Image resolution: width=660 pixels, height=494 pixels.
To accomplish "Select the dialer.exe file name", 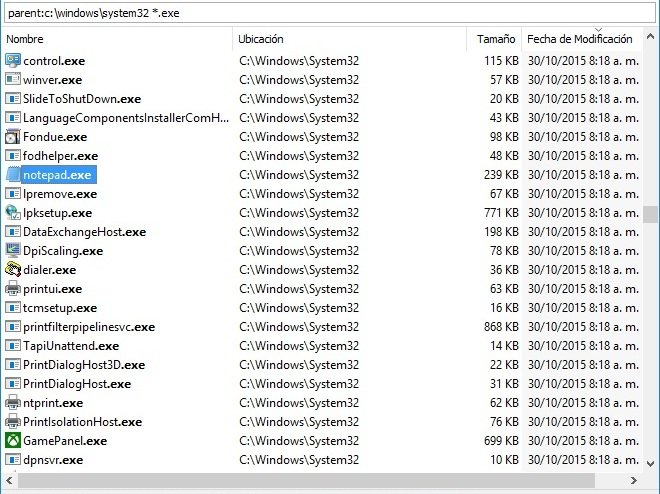I will 50,270.
